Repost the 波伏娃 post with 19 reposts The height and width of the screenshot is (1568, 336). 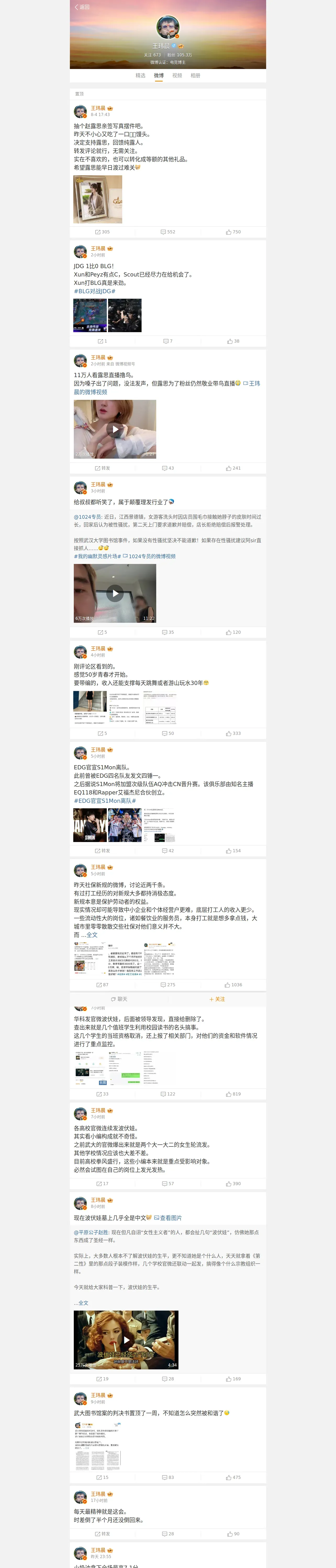102,1379
